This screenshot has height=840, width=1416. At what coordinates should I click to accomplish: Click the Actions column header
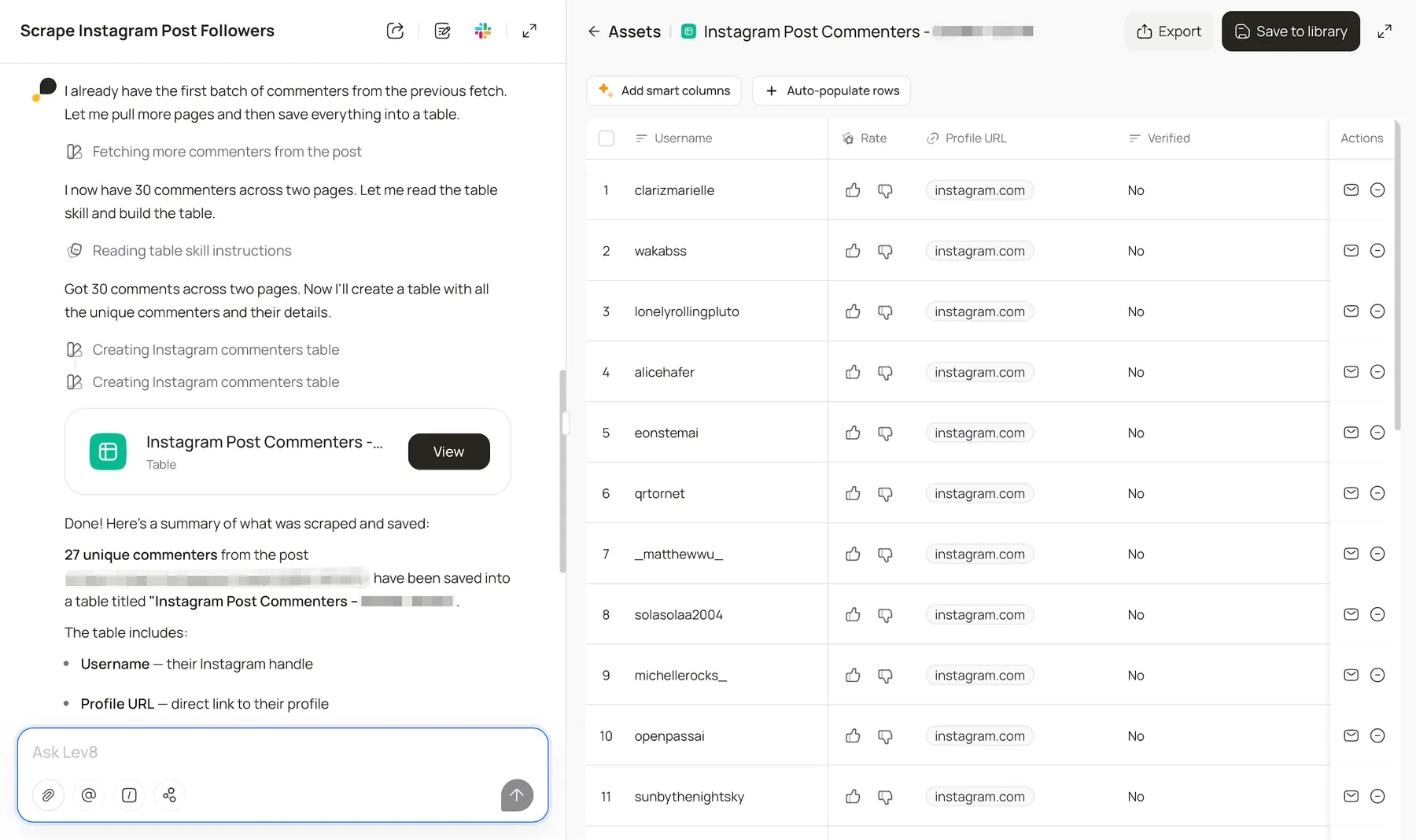(x=1362, y=138)
